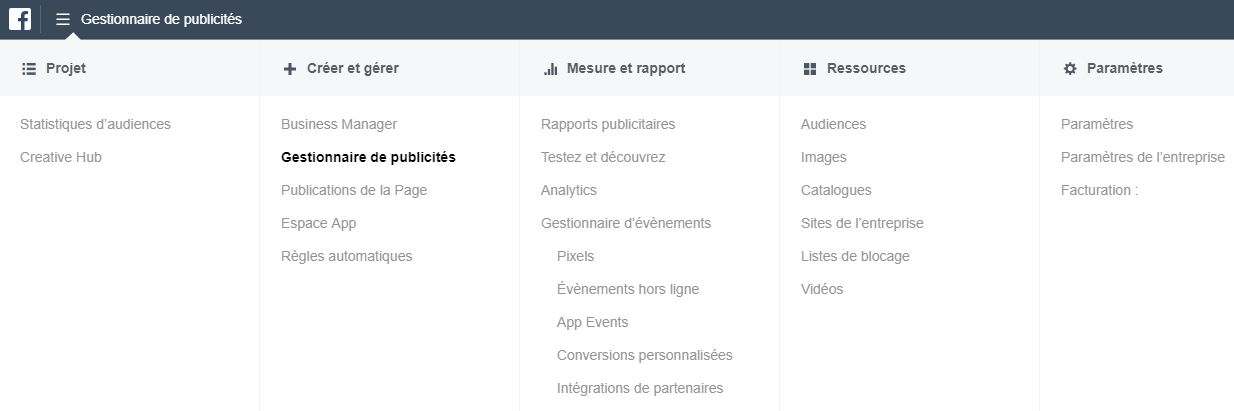Click Gestionnaire de publicités title in top bar
The image size is (1234, 411).
[161, 19]
